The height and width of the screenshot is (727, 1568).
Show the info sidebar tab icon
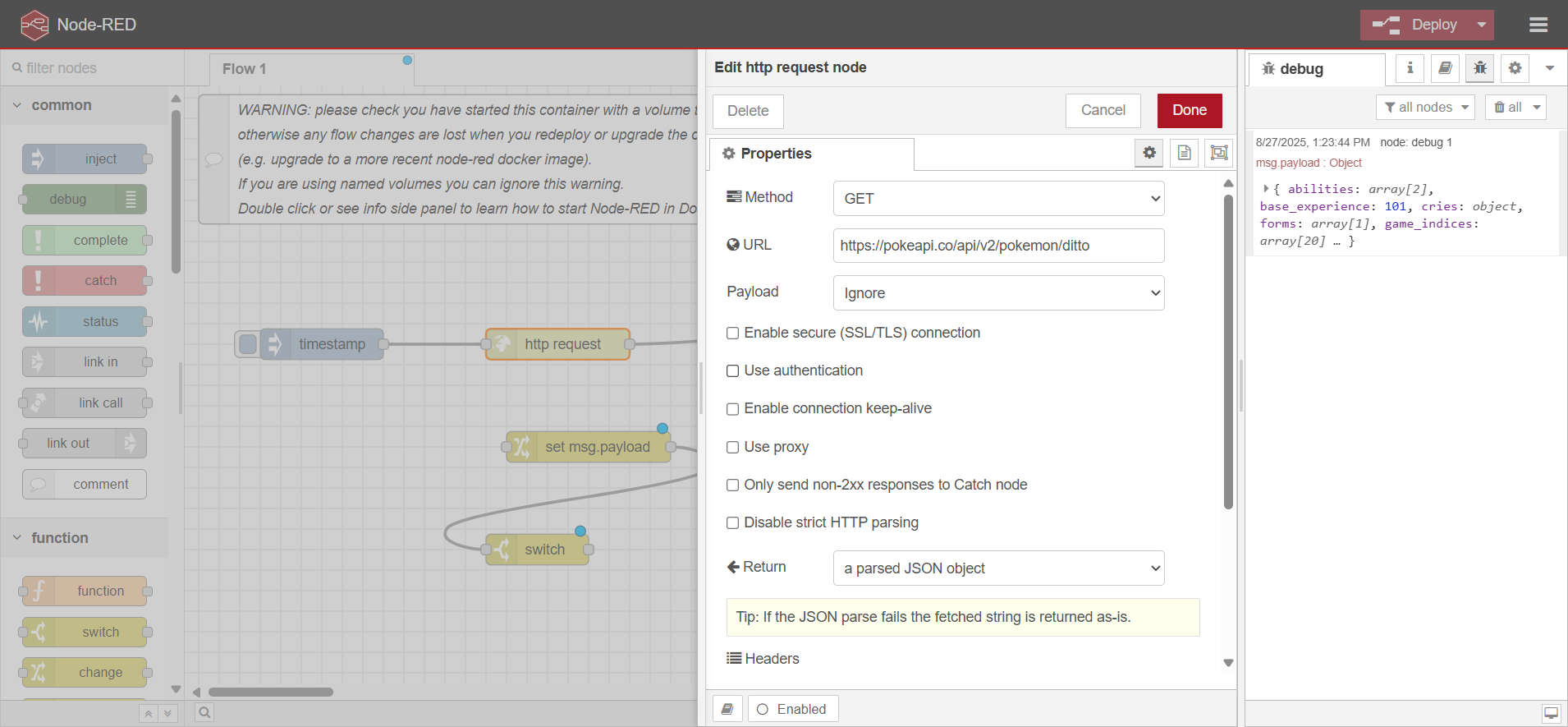(1410, 68)
